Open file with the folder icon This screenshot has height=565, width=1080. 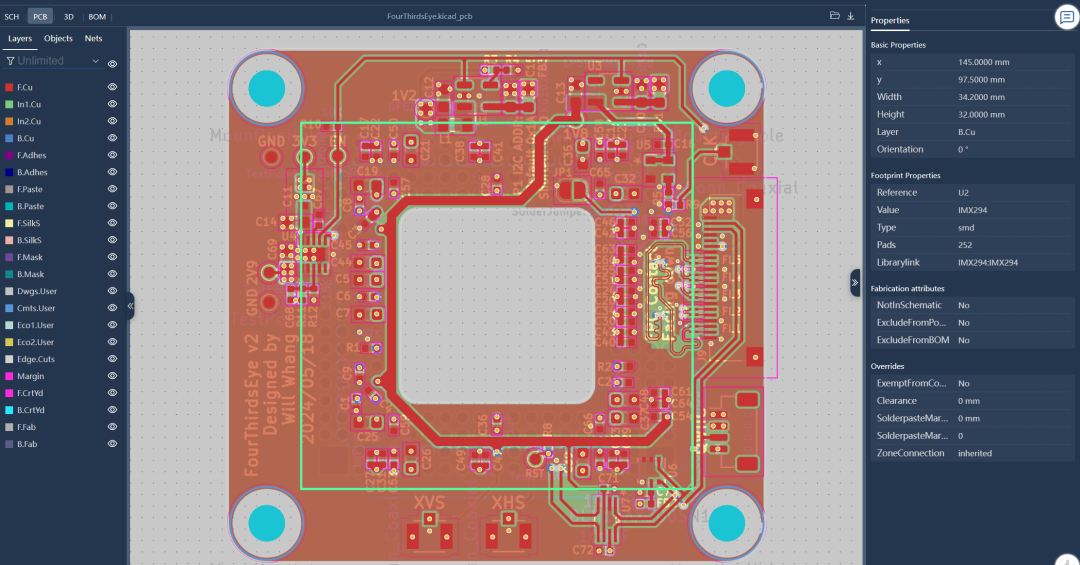[834, 15]
